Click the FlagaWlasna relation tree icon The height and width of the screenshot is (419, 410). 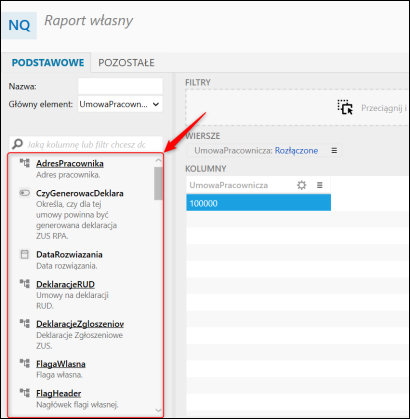25,363
